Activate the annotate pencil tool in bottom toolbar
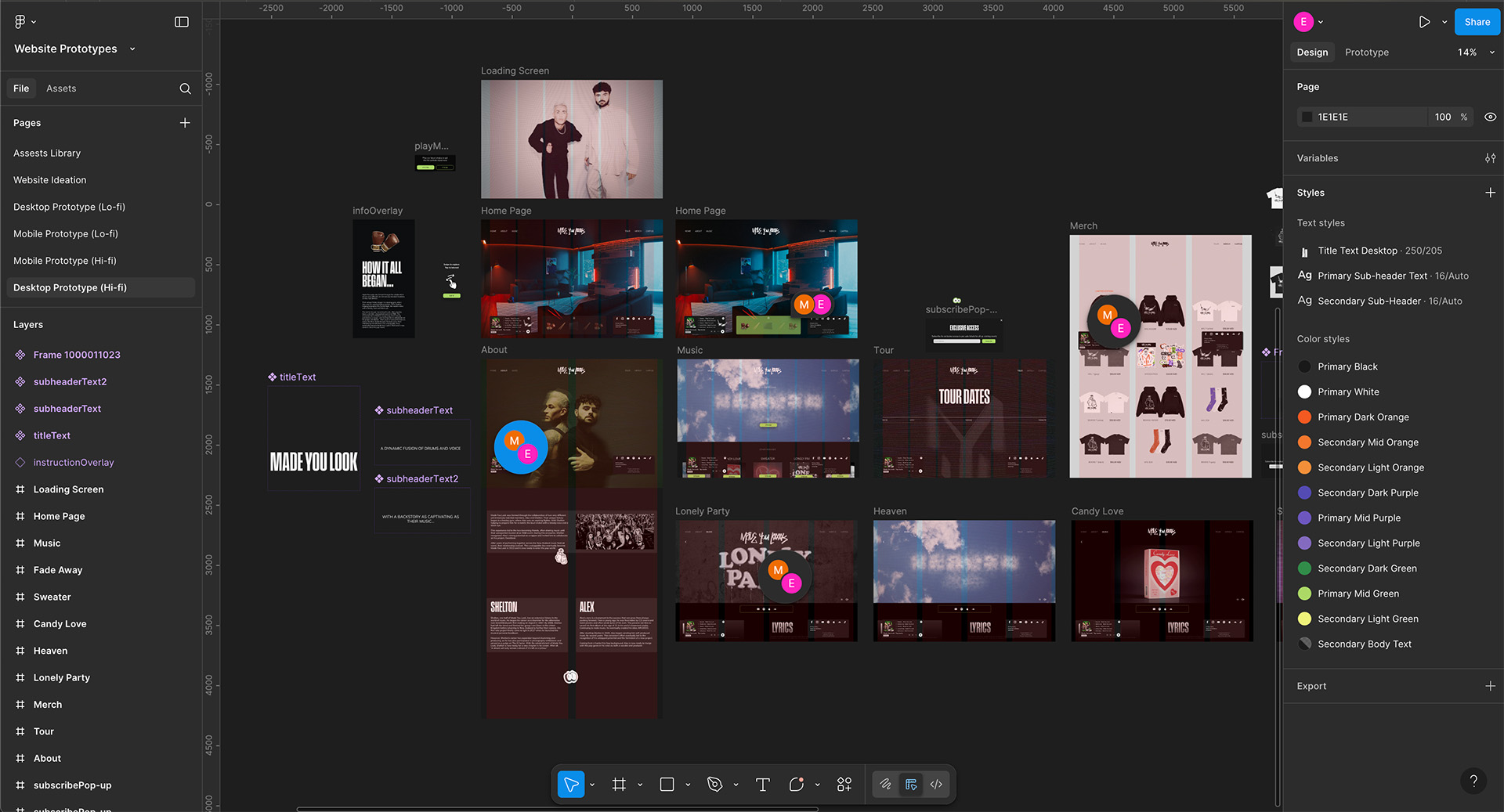This screenshot has width=1504, height=812. pos(886,784)
